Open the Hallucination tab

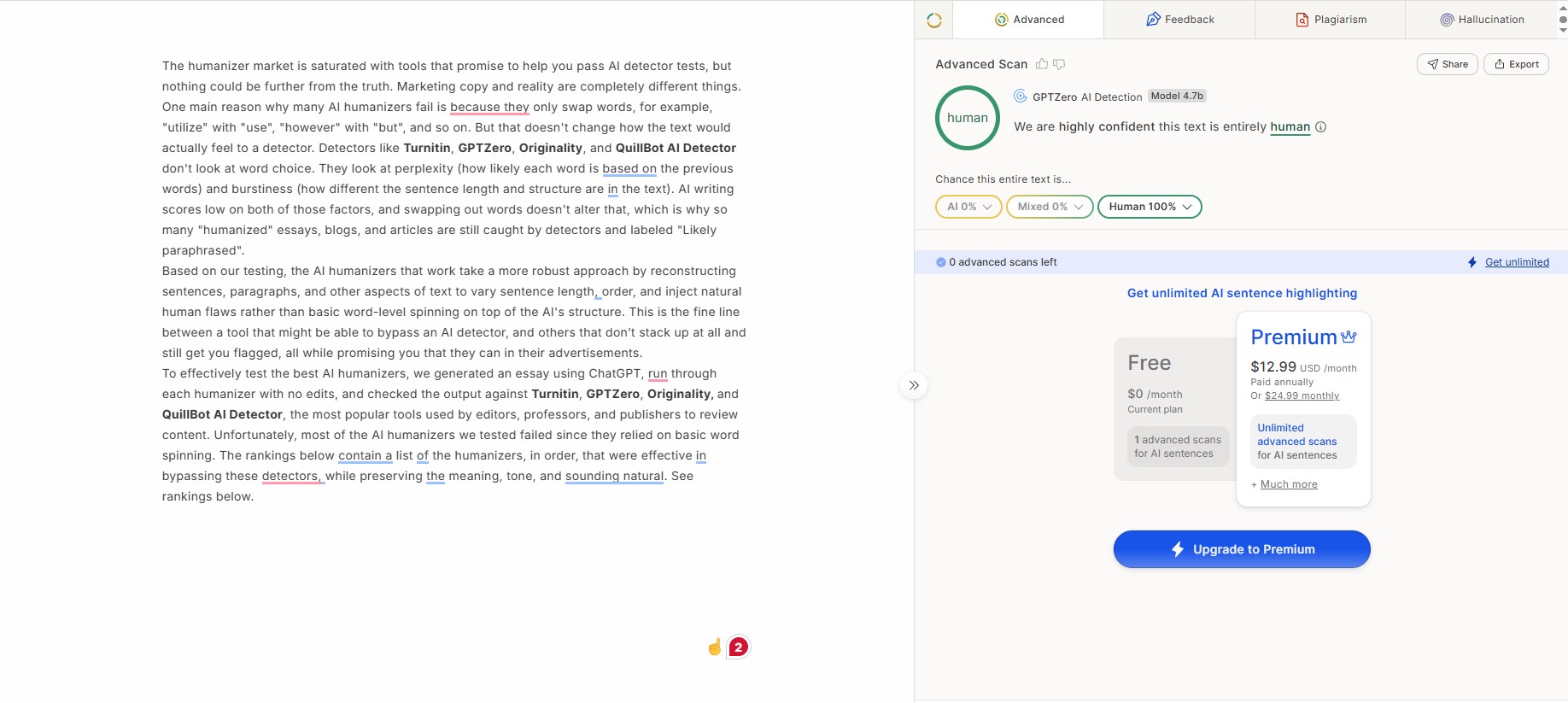[1482, 20]
